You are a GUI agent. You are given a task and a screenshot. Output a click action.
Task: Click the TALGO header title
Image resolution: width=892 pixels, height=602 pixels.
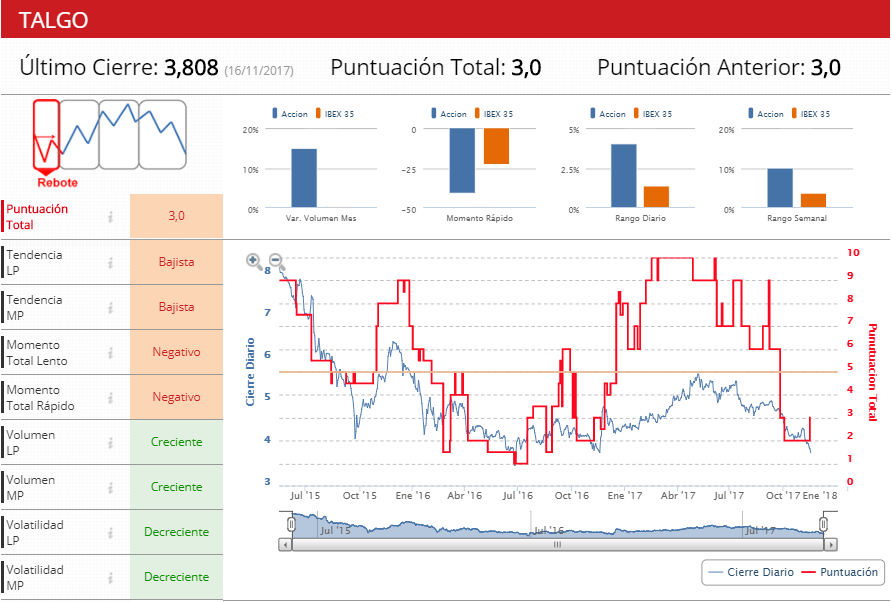(53, 20)
